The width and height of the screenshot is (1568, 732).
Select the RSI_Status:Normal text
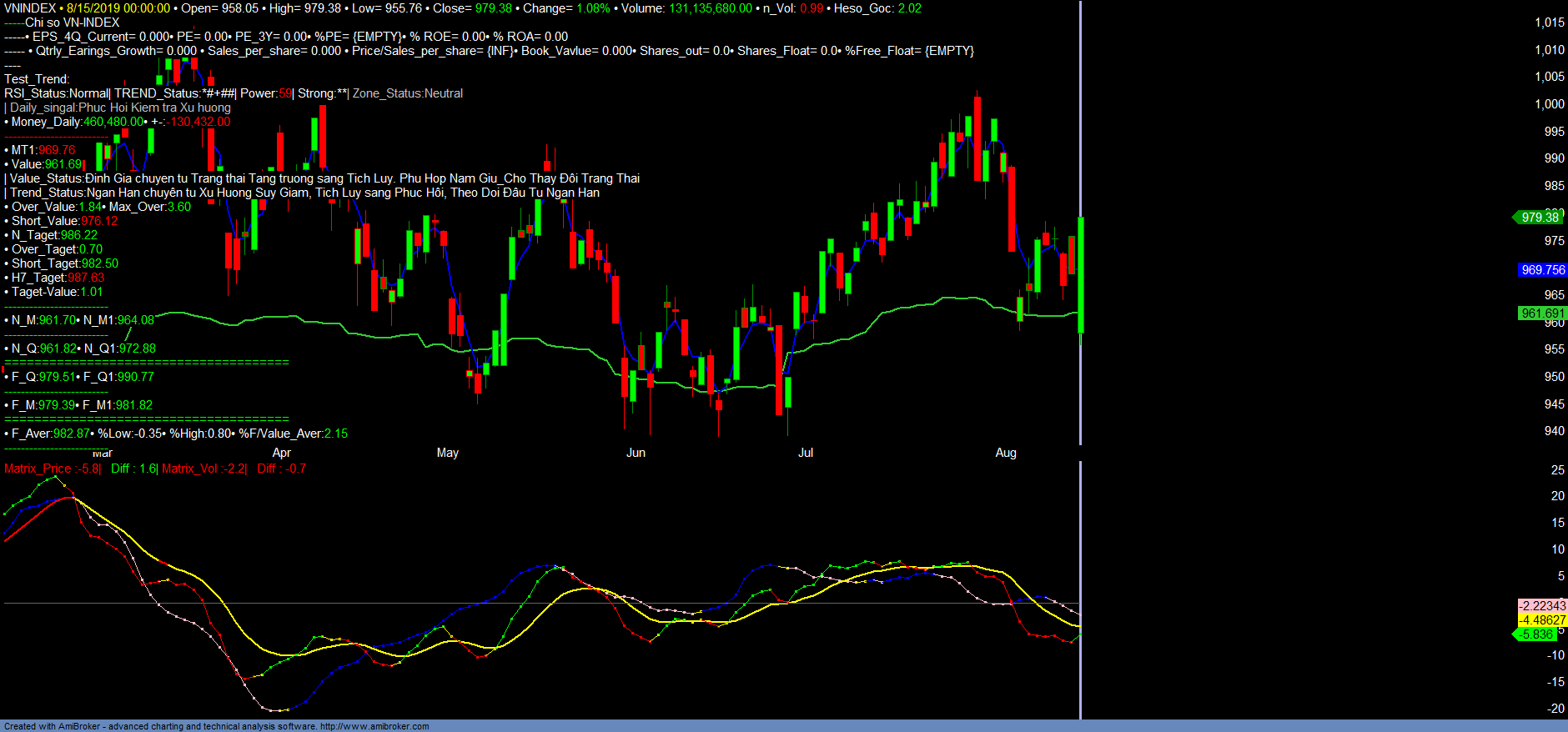click(x=57, y=93)
